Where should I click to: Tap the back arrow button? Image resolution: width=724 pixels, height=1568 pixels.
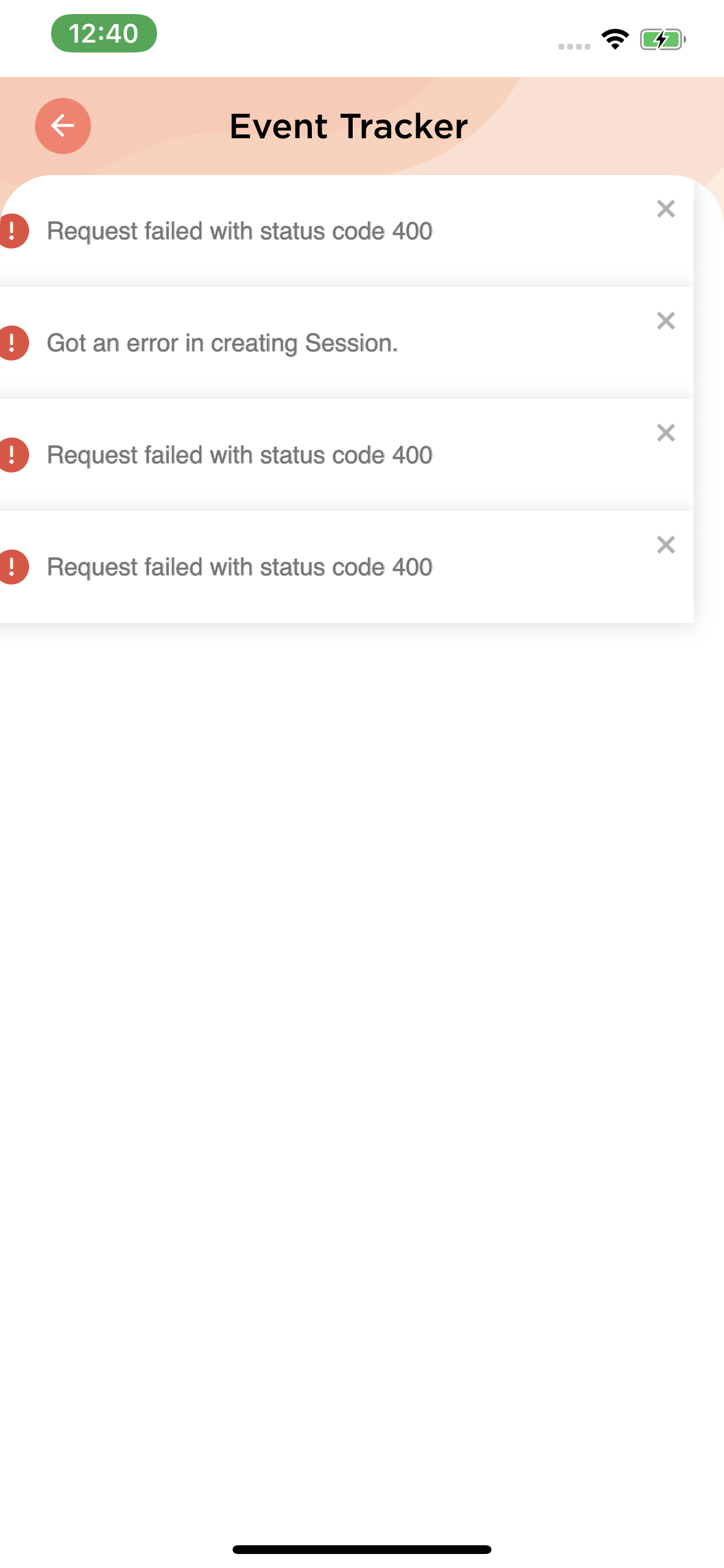coord(63,126)
